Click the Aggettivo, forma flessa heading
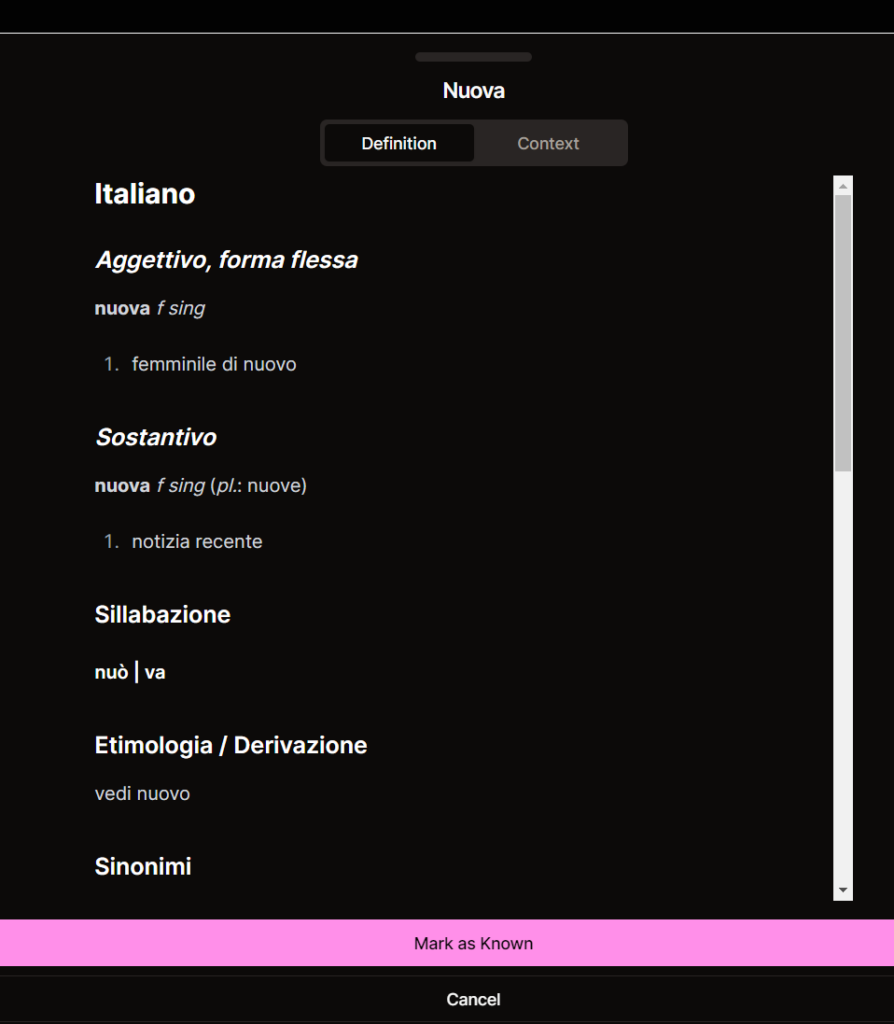This screenshot has height=1024, width=894. 226,260
